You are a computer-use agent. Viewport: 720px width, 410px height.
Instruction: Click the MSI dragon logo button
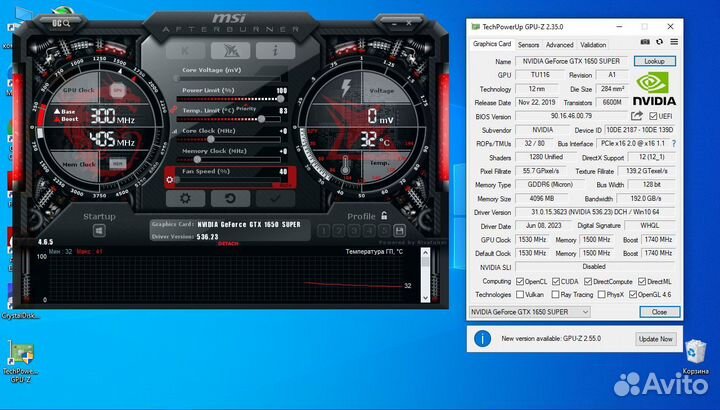231,51
